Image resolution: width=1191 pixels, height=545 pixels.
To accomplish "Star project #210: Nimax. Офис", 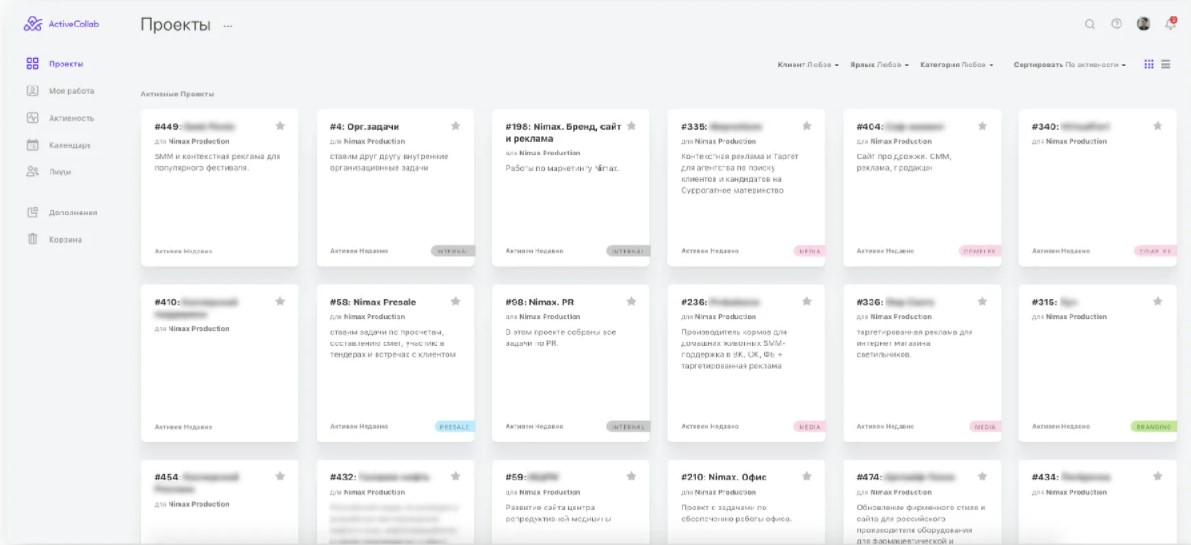I will [x=807, y=476].
